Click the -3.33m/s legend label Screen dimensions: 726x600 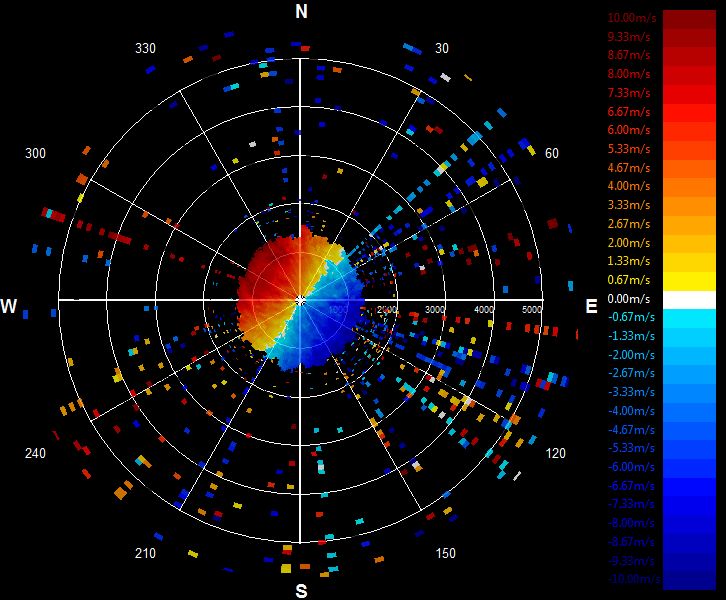tap(632, 392)
